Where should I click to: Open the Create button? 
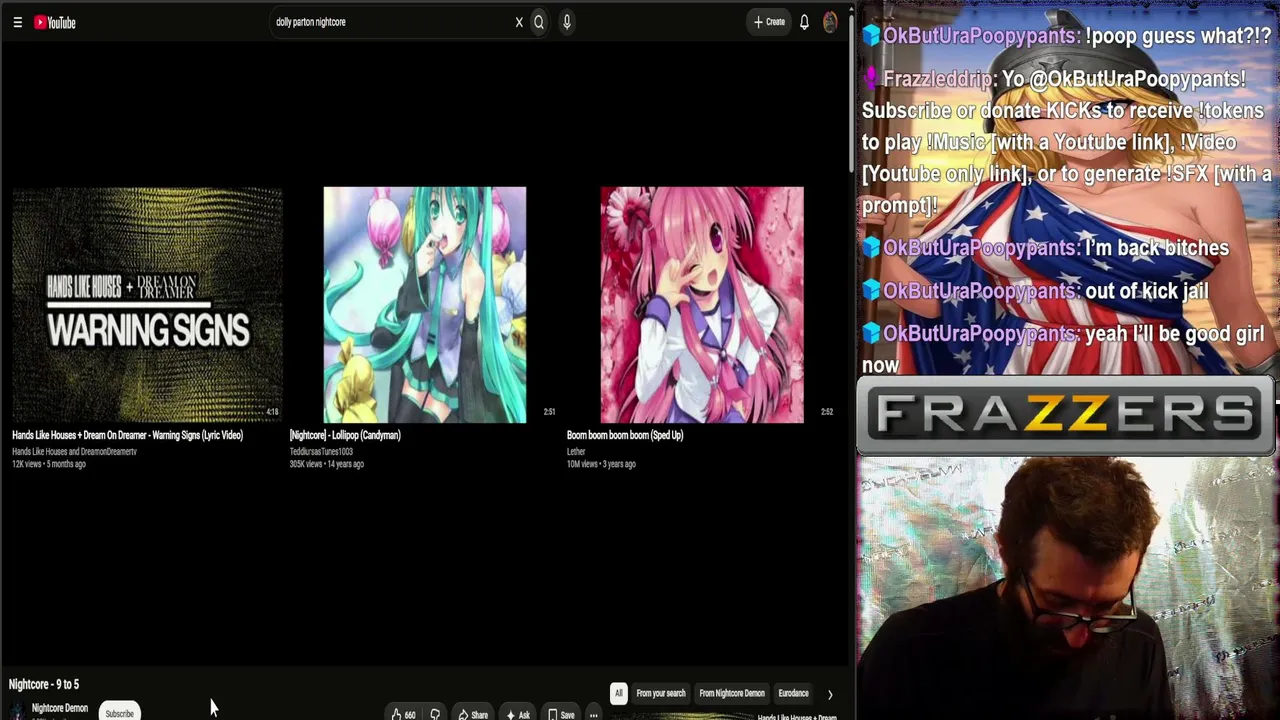769,22
